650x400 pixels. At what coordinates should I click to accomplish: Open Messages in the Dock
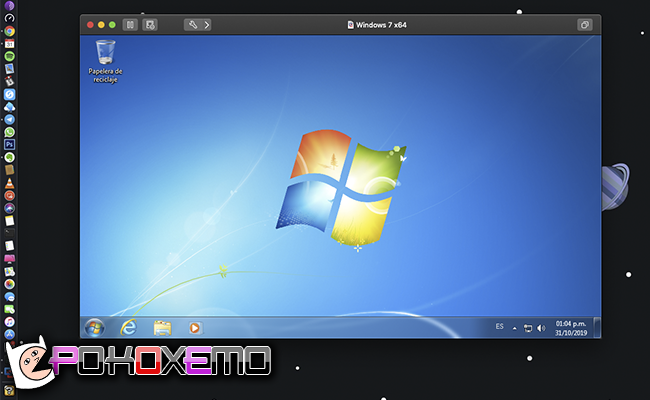10,297
